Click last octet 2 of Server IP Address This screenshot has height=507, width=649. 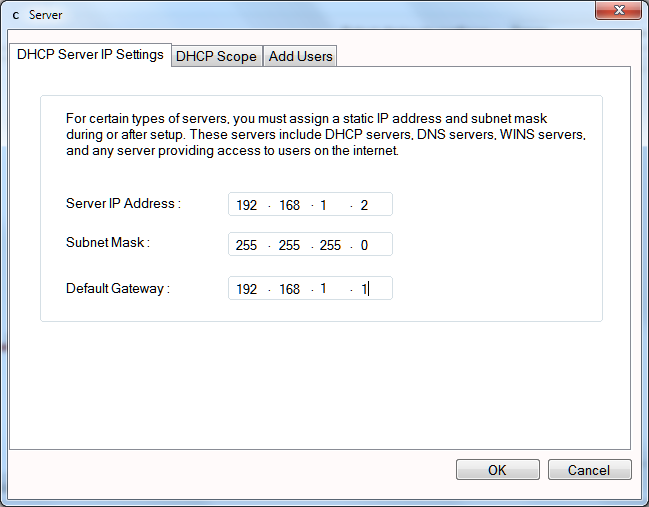coord(364,205)
